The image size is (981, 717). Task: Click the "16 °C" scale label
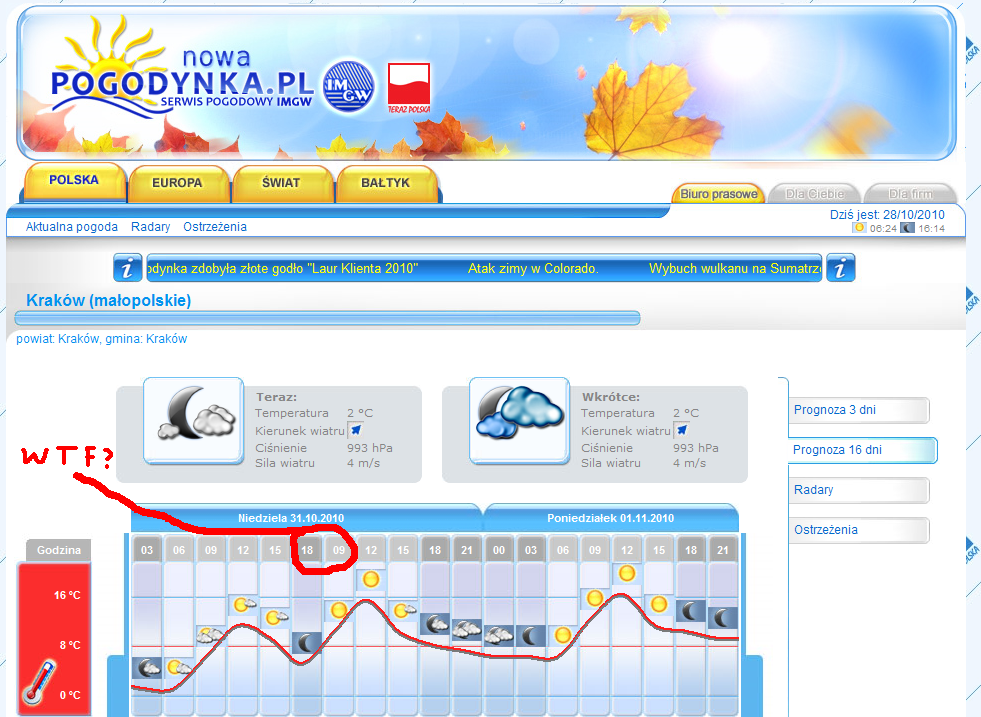pos(67,595)
